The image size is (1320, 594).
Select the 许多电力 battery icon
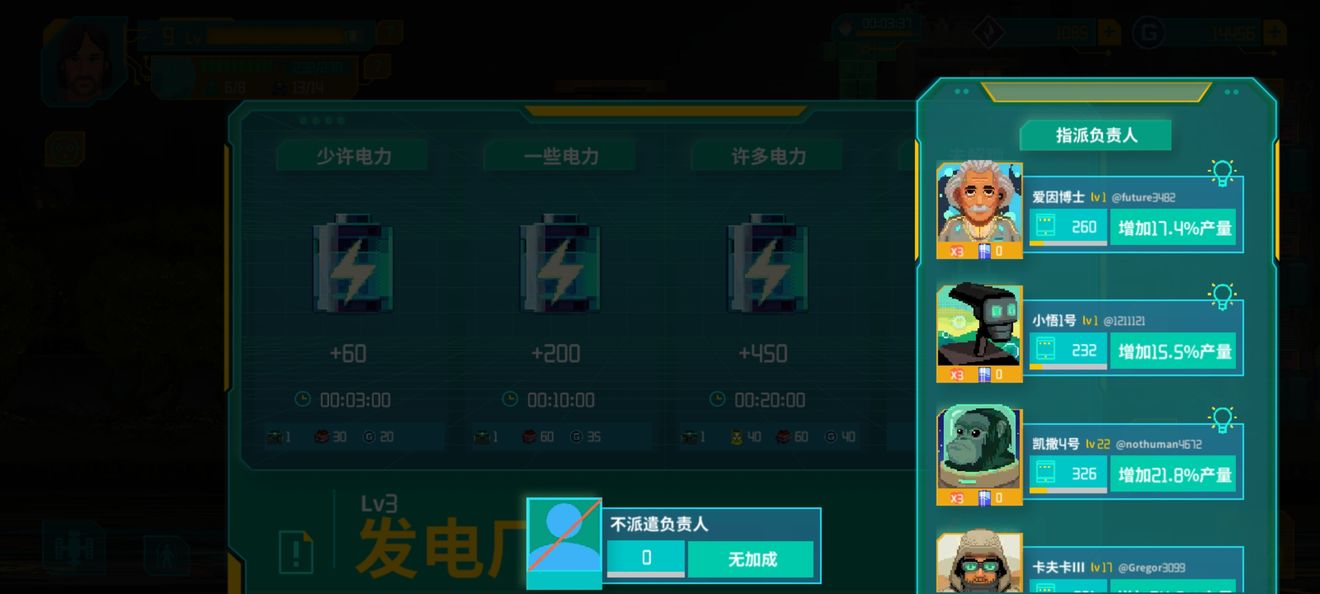[x=767, y=262]
